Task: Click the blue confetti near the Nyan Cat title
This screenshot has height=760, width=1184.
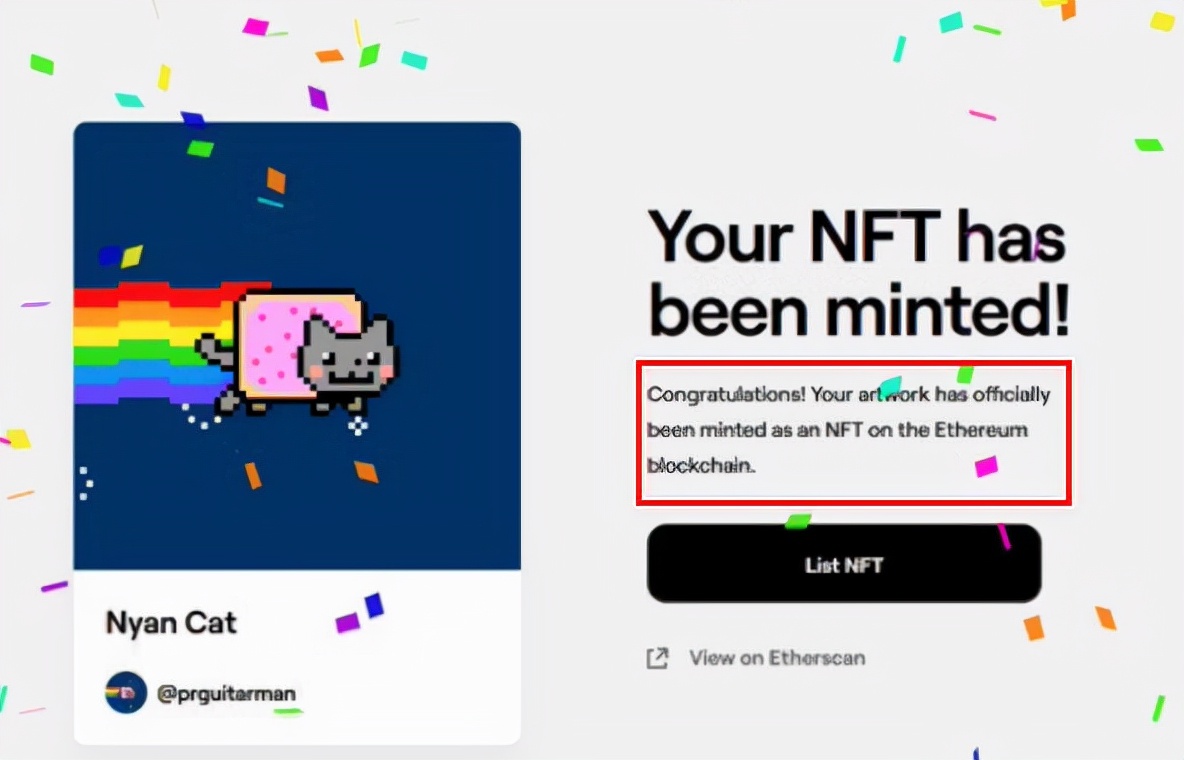Action: click(x=374, y=605)
